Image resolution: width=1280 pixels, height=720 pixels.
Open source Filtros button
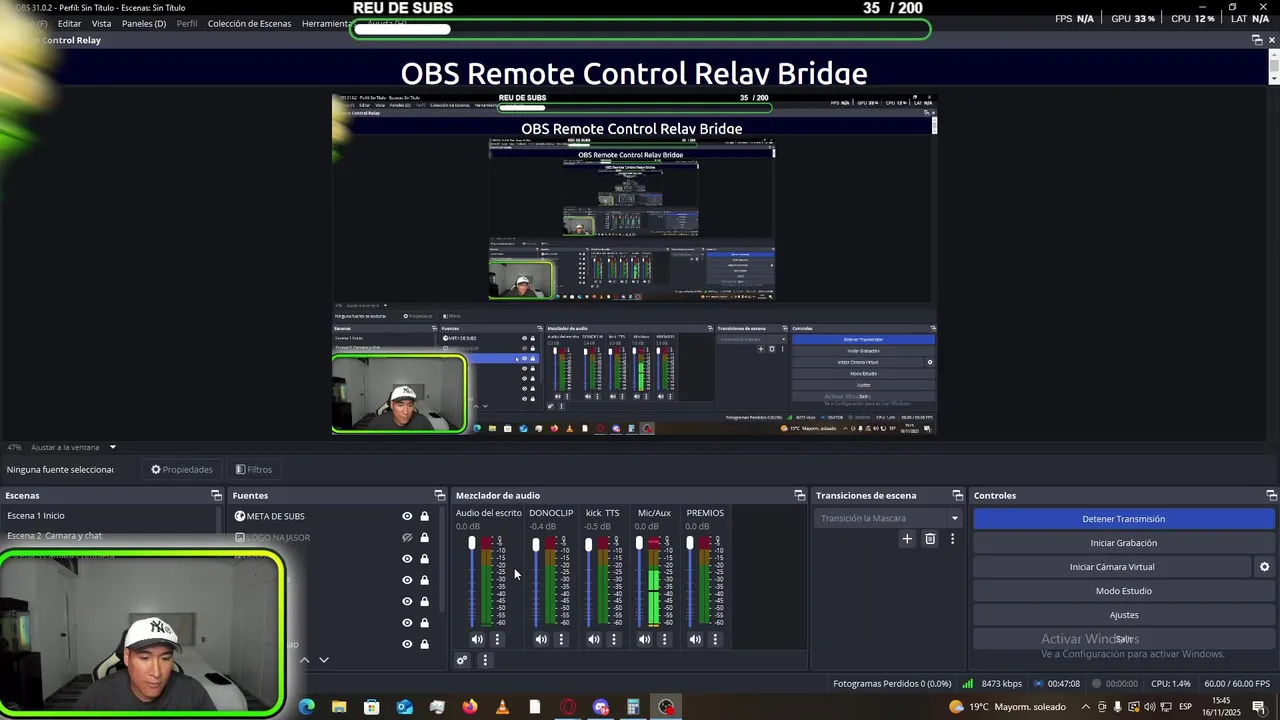[253, 469]
